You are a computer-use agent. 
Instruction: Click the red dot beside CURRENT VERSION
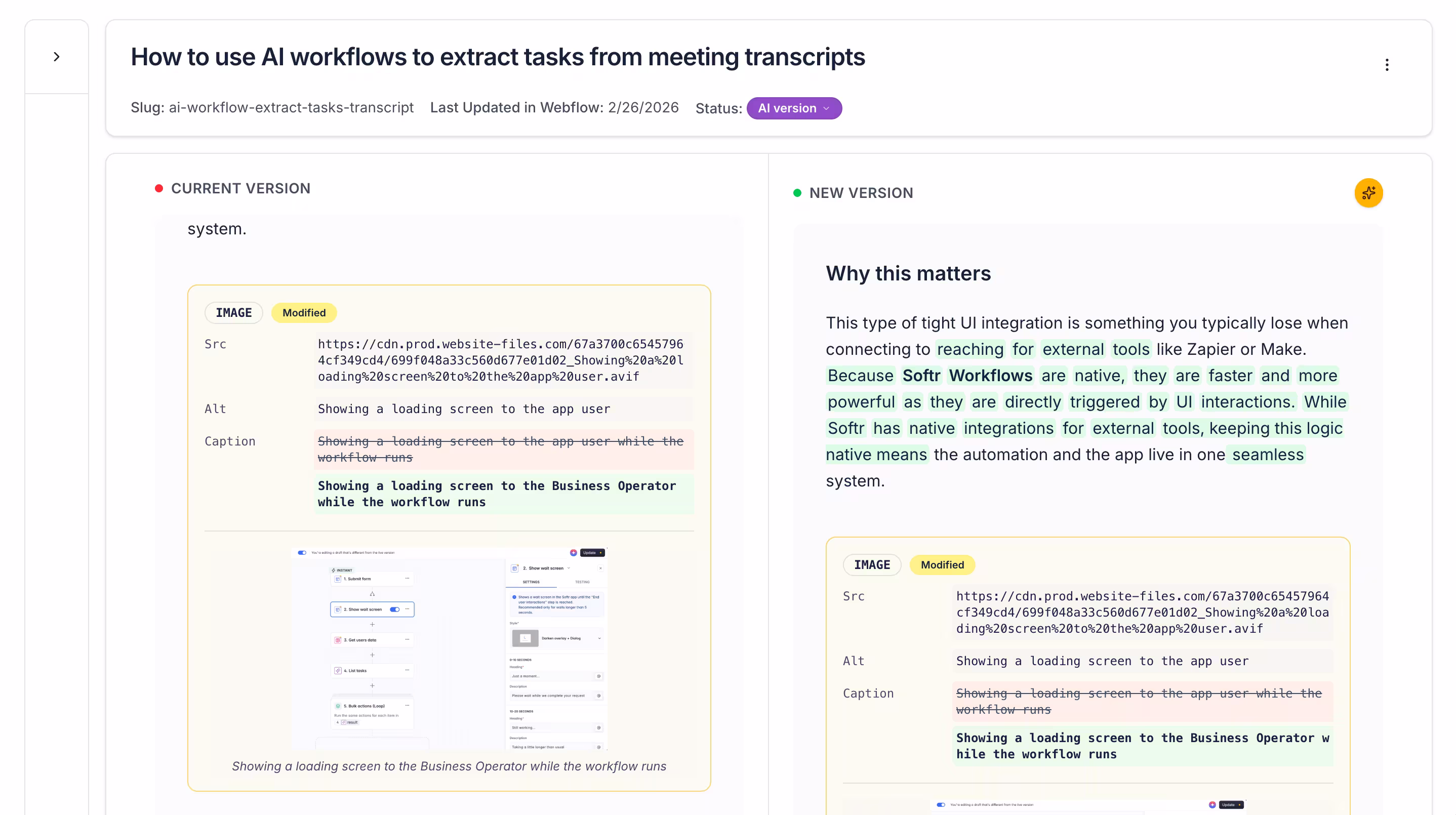pos(159,189)
